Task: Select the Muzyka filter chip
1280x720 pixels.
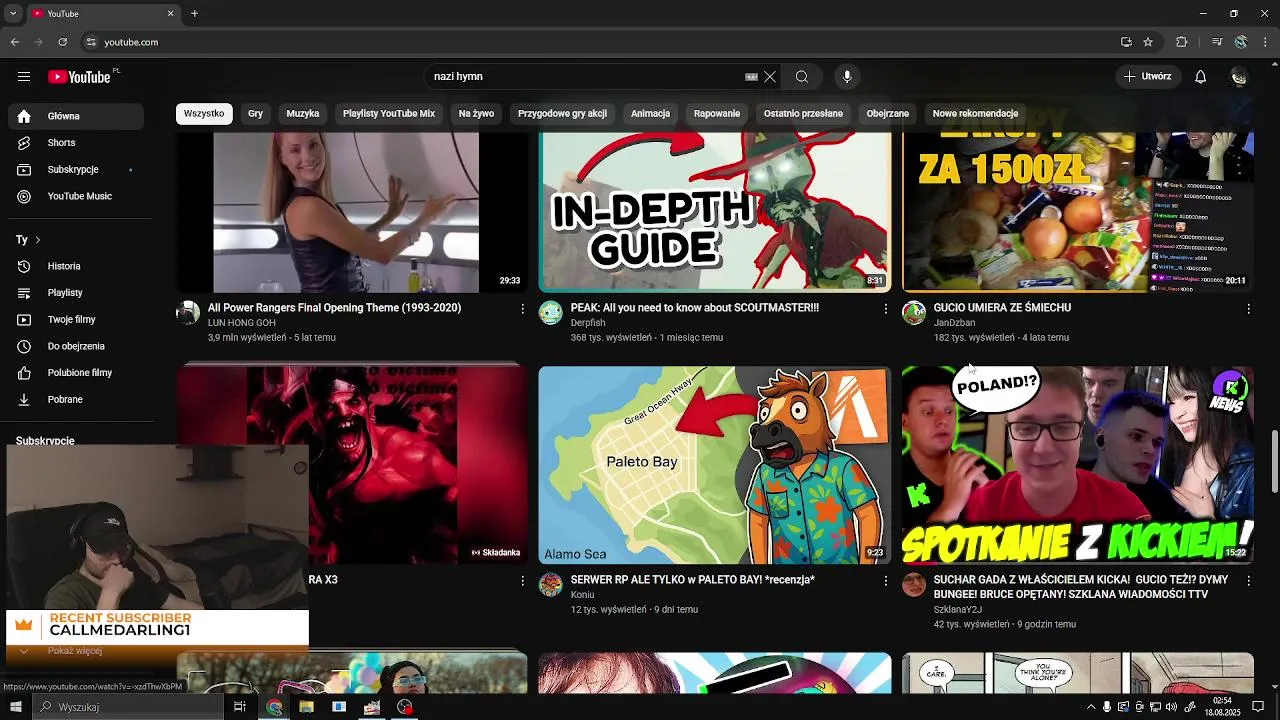Action: (303, 114)
